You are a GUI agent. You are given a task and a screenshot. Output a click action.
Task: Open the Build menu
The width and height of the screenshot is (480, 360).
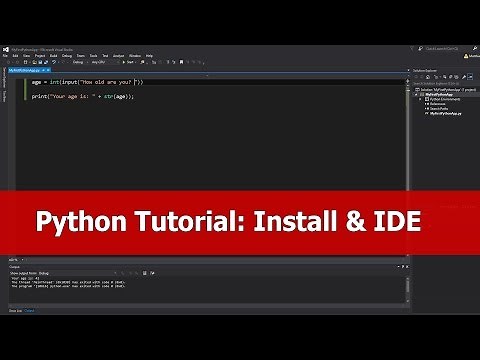point(54,56)
